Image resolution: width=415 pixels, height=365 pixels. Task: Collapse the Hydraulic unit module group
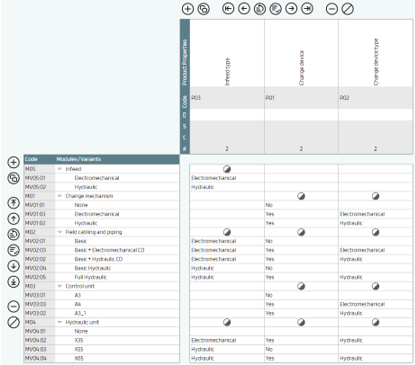pos(60,322)
